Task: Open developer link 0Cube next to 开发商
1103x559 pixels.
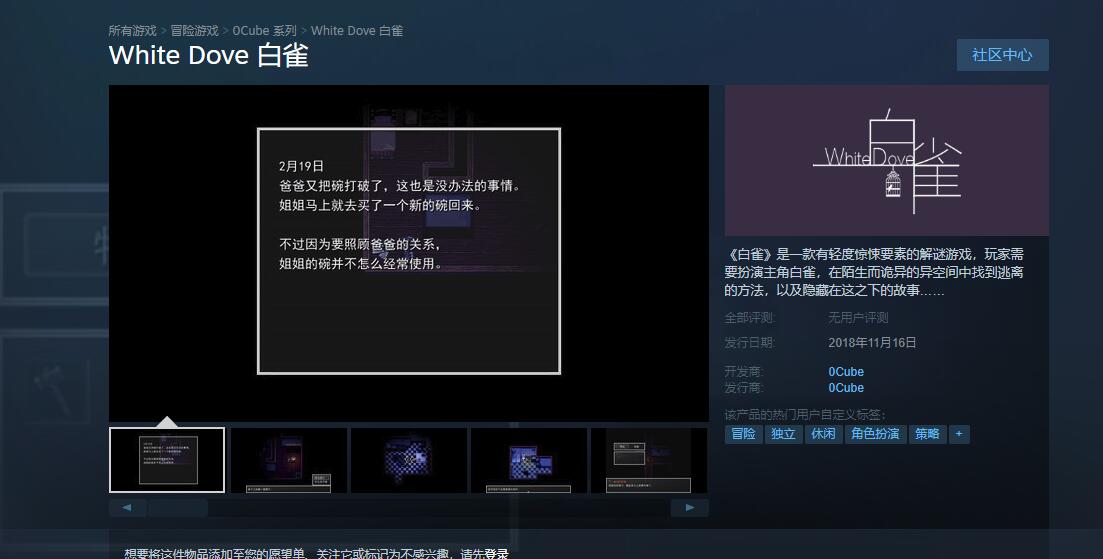Action: click(846, 371)
